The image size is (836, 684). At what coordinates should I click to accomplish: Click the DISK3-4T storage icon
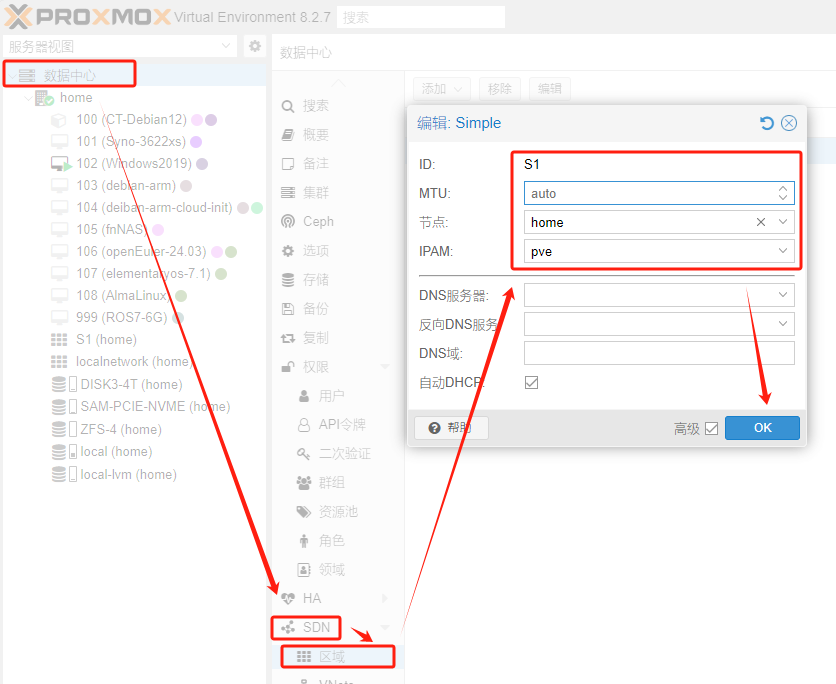pos(61,384)
